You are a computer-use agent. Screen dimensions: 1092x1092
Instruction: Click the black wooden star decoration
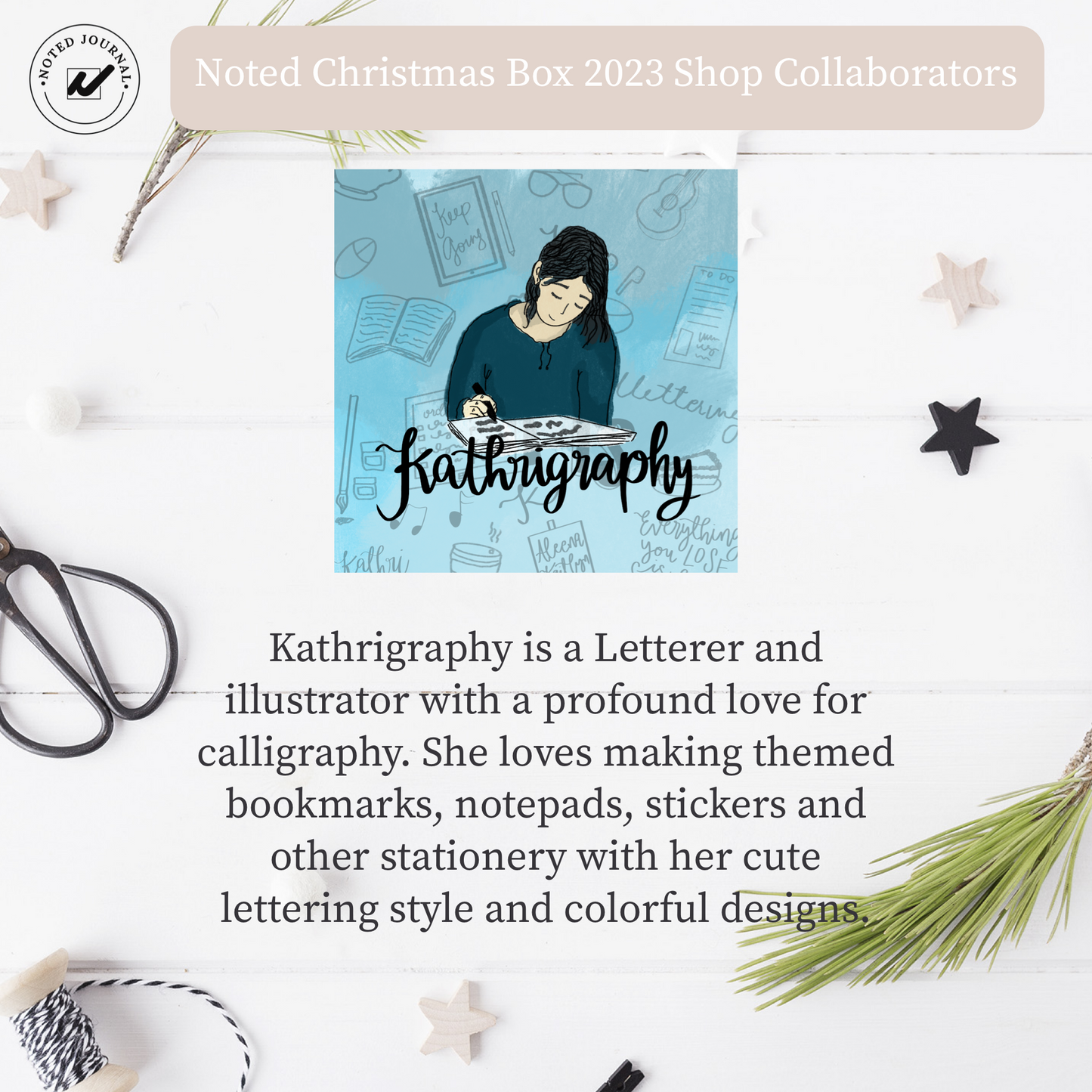[x=959, y=435]
